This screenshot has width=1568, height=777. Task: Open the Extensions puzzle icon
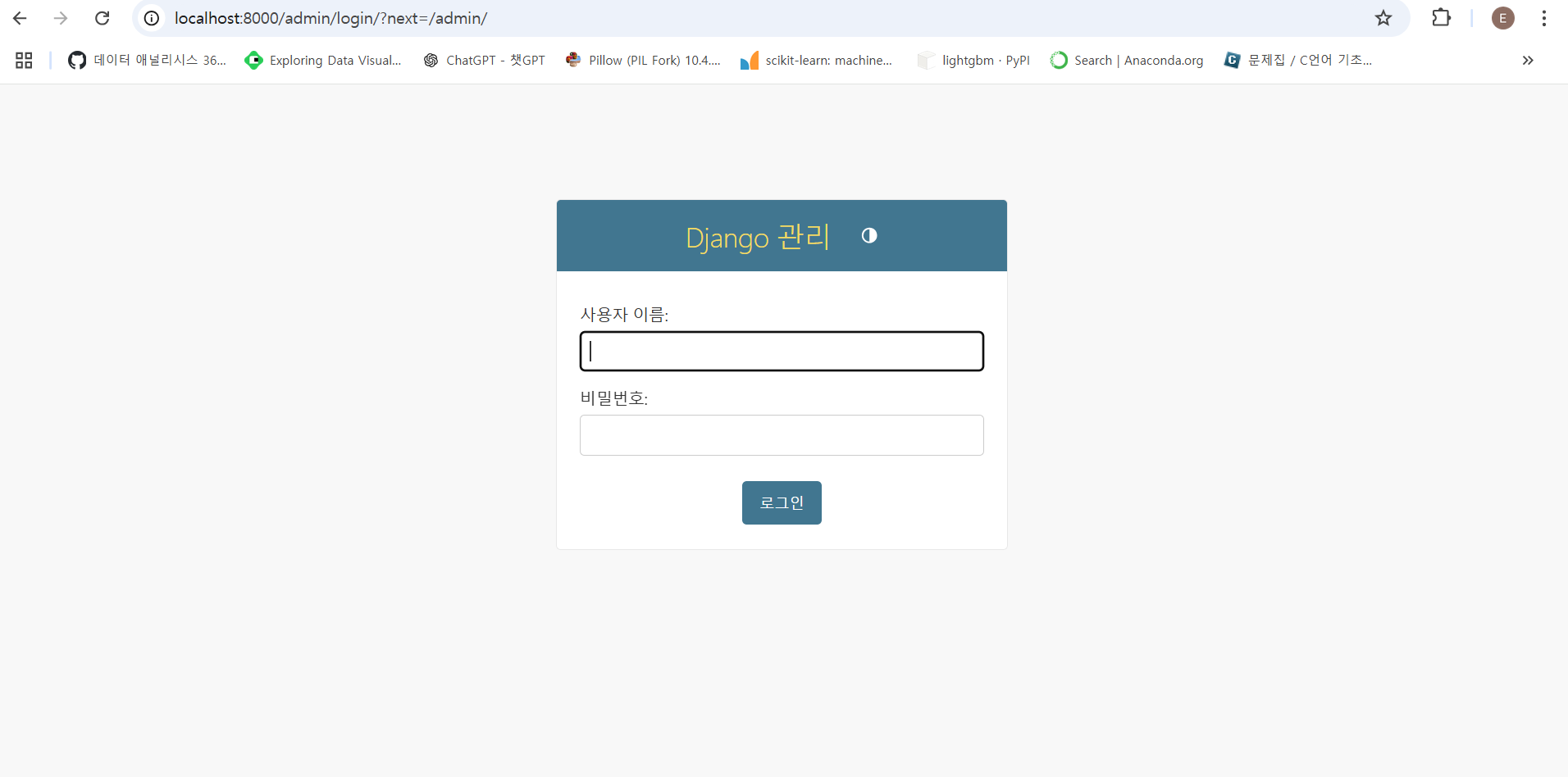tap(1441, 18)
